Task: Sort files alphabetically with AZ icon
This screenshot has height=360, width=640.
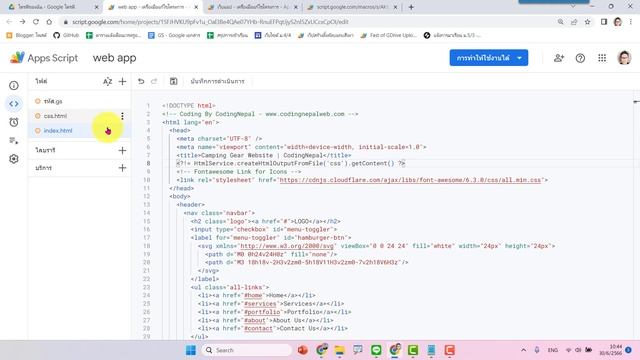Action: [107, 81]
